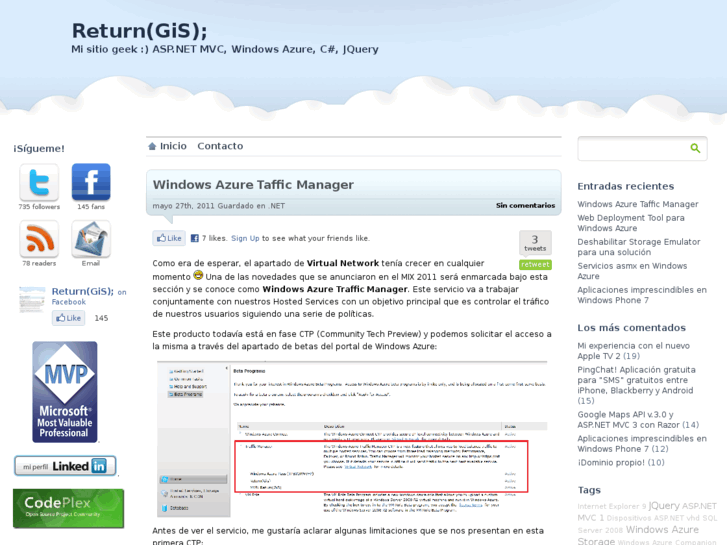
Task: Enlarge the beta programs portal screenshot
Action: click(352, 439)
